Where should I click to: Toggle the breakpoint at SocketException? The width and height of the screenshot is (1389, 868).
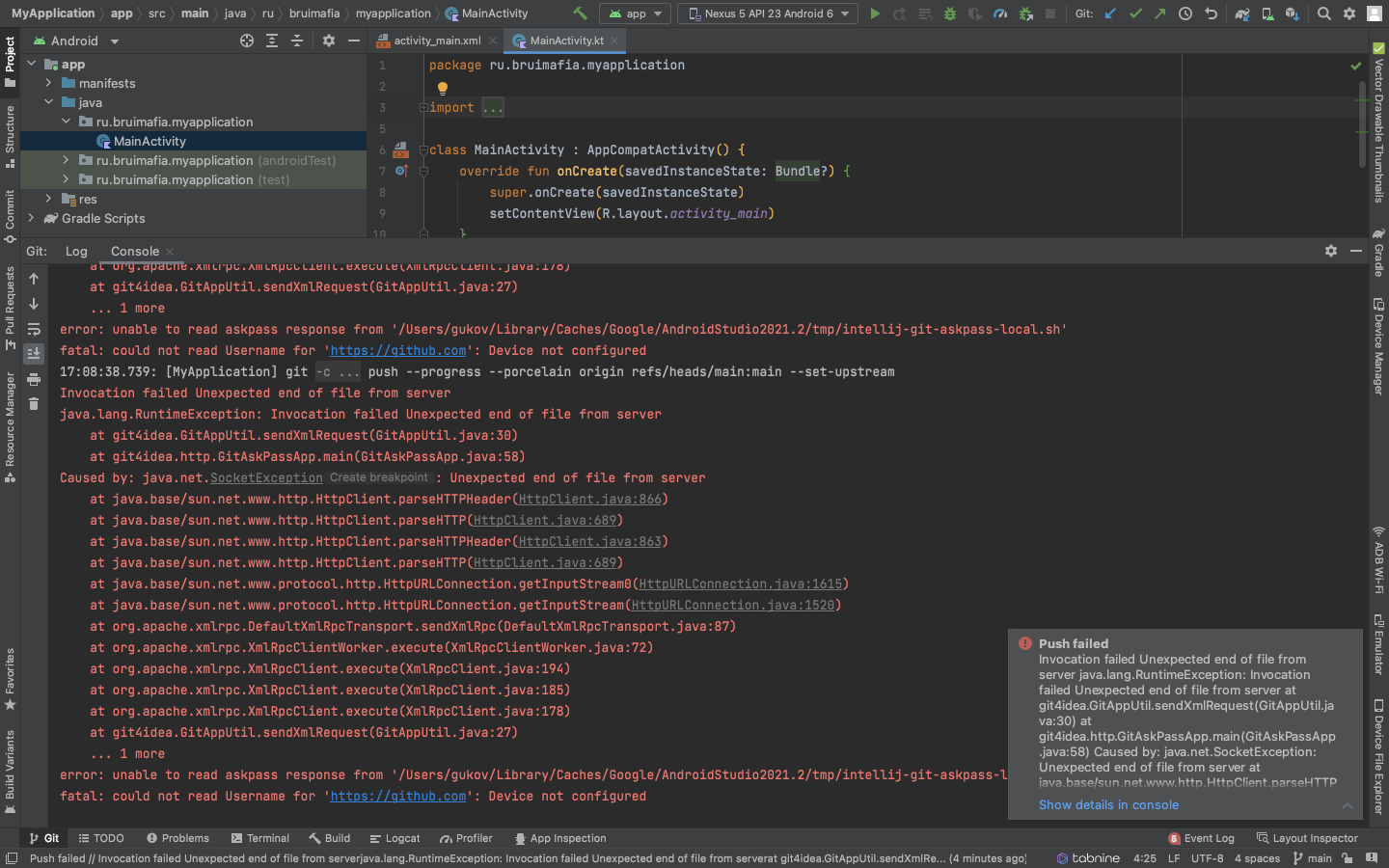pos(379,477)
